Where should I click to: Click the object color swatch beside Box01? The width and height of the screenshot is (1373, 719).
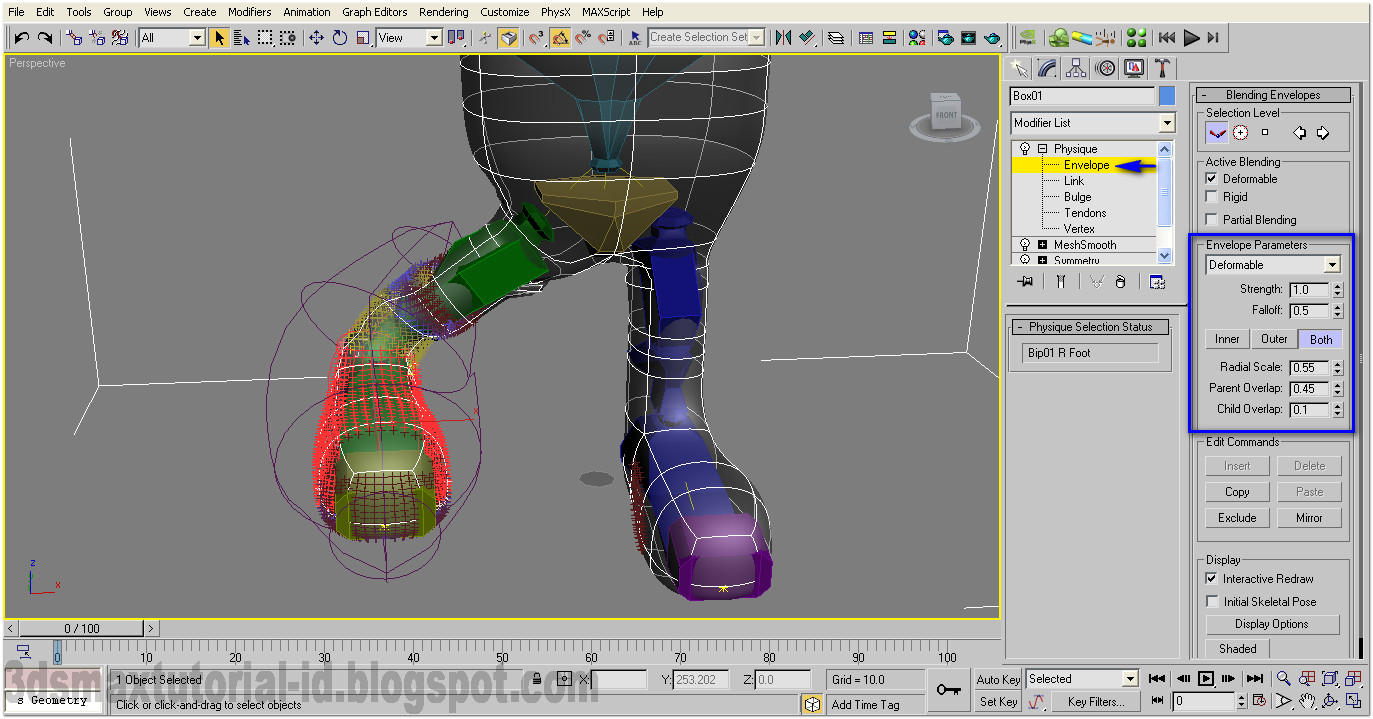(1166, 95)
